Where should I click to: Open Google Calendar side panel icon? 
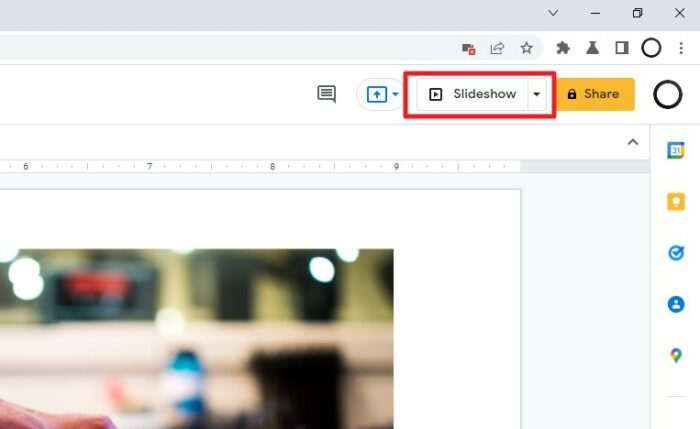click(x=675, y=150)
